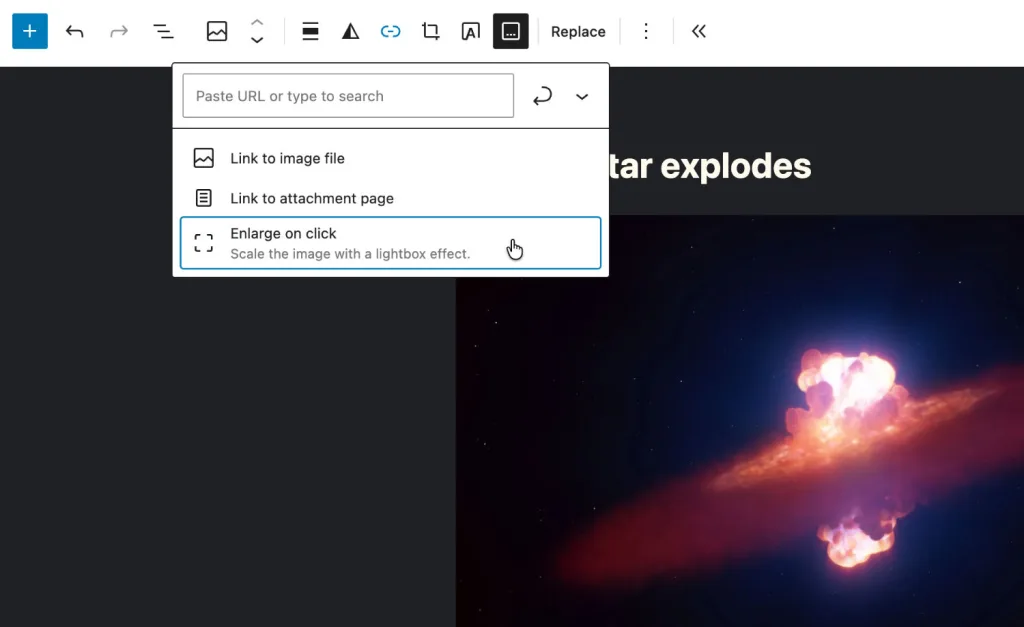Open the block inserter
1024x627 pixels.
click(x=29, y=31)
